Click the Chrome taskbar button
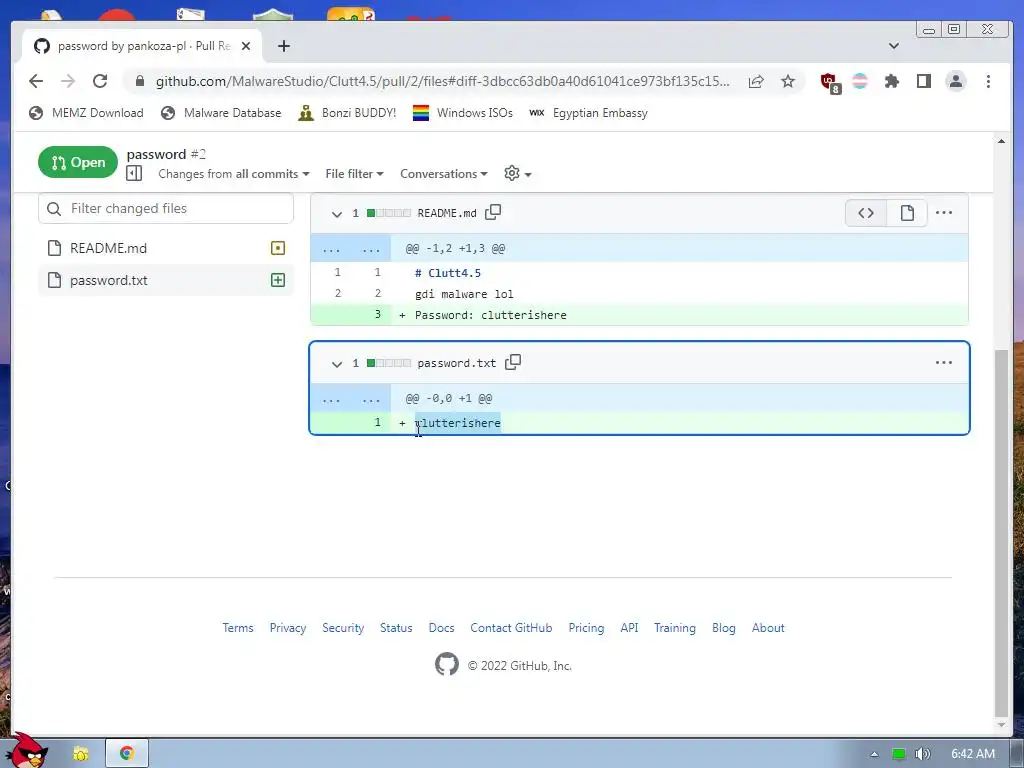This screenshot has height=768, width=1024. [x=127, y=753]
